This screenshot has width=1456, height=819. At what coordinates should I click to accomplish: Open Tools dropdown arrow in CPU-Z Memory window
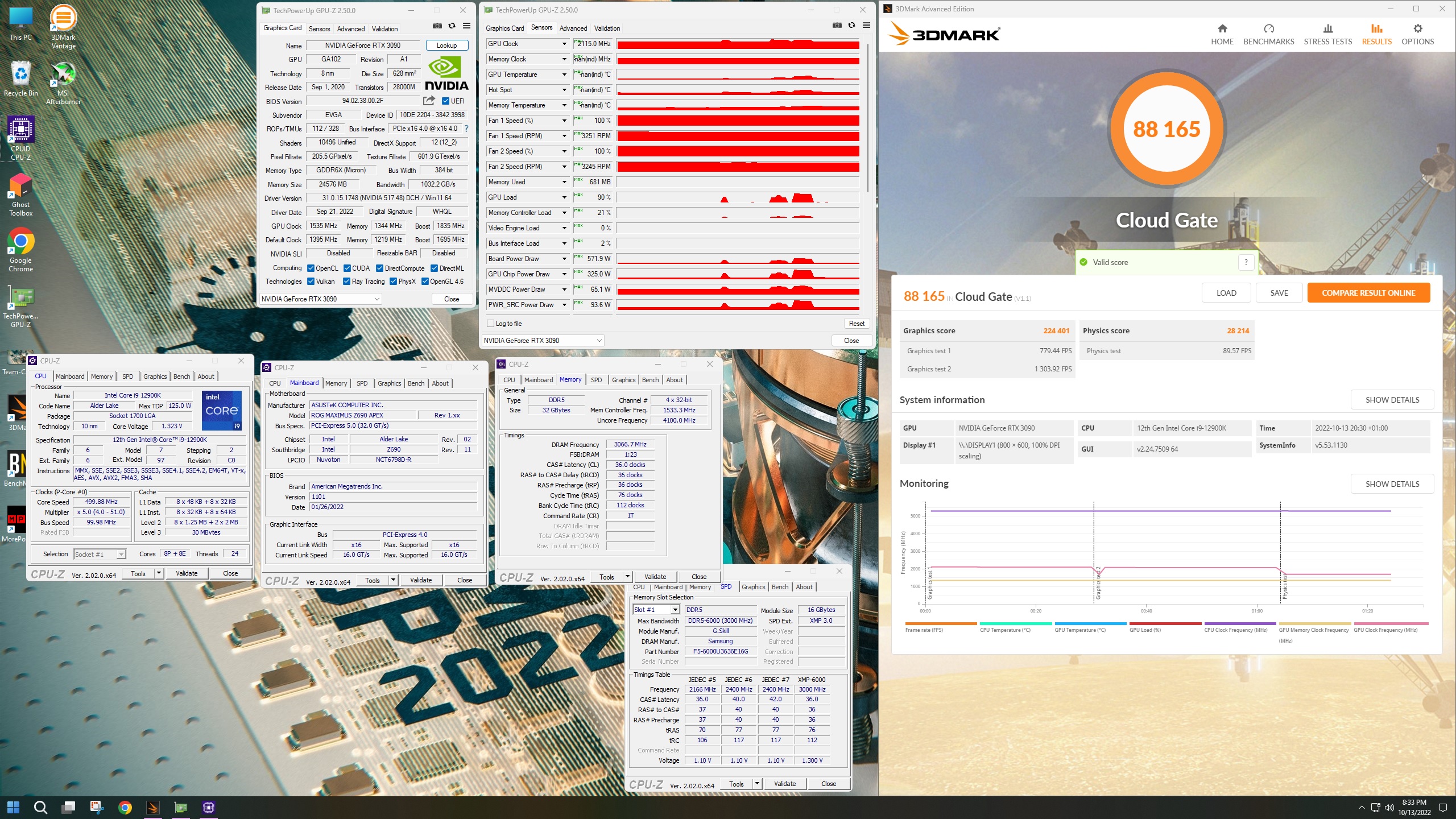(627, 577)
